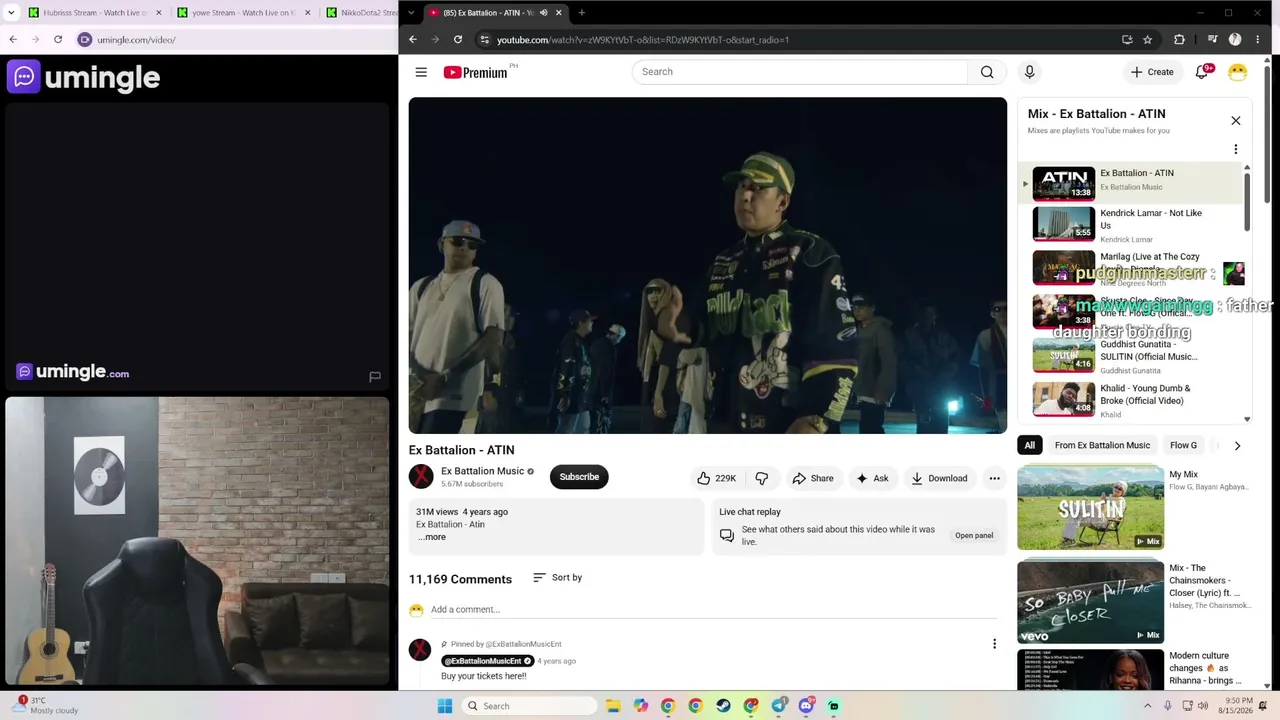
Task: Click the Ex Battalion Music channel name
Action: (482, 471)
